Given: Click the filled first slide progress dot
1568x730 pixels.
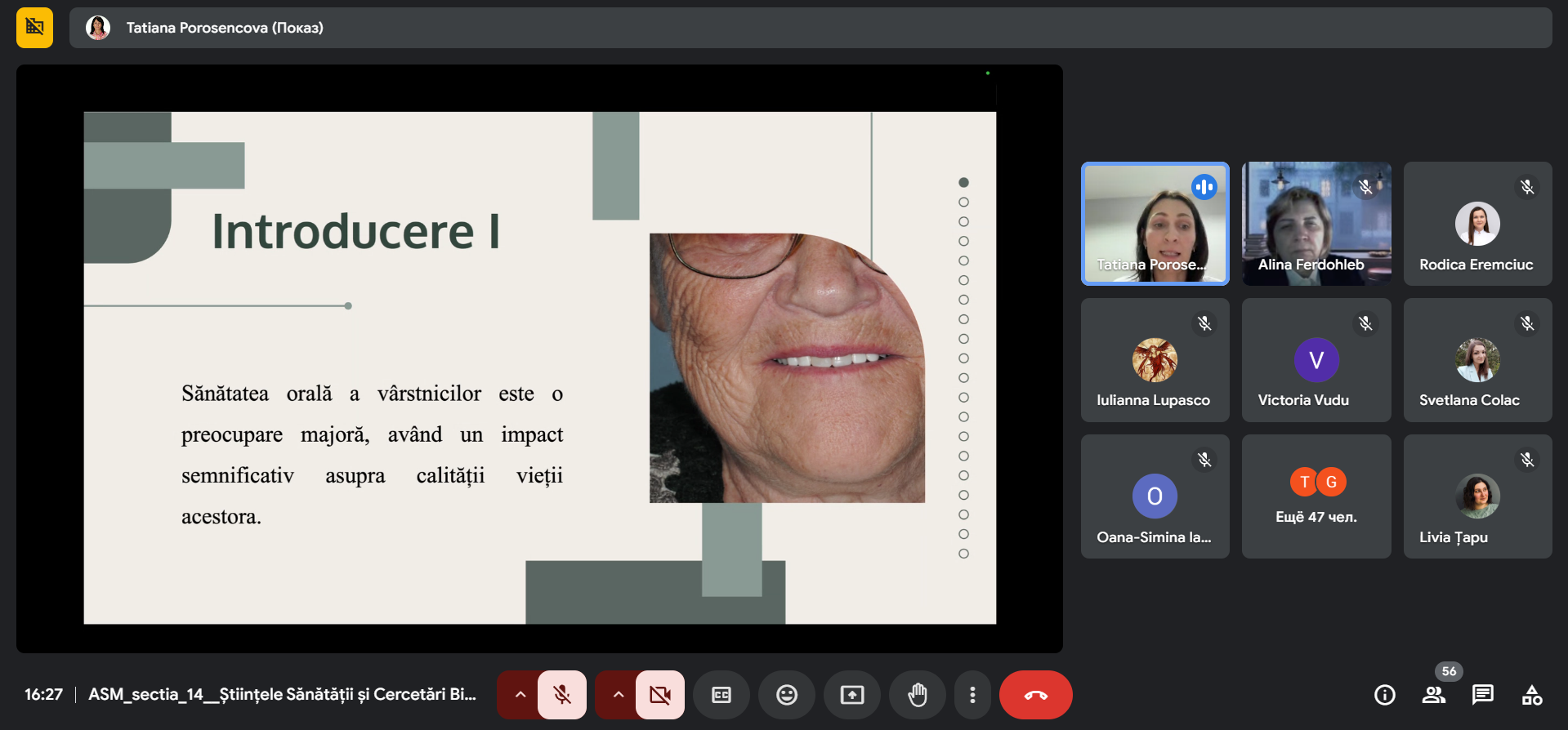Looking at the screenshot, I should (963, 182).
